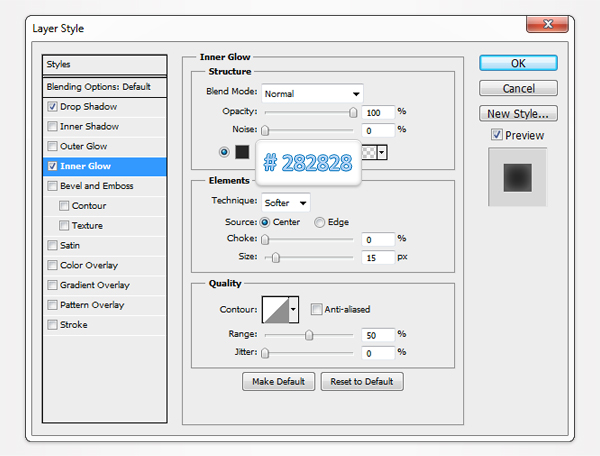600x456 pixels.
Task: Toggle the Drop Shadow checkbox
Action: point(52,107)
